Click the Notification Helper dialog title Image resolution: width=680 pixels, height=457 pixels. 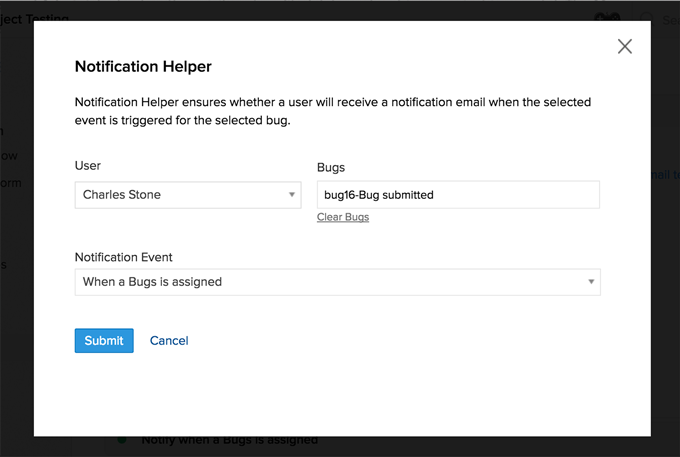click(143, 67)
